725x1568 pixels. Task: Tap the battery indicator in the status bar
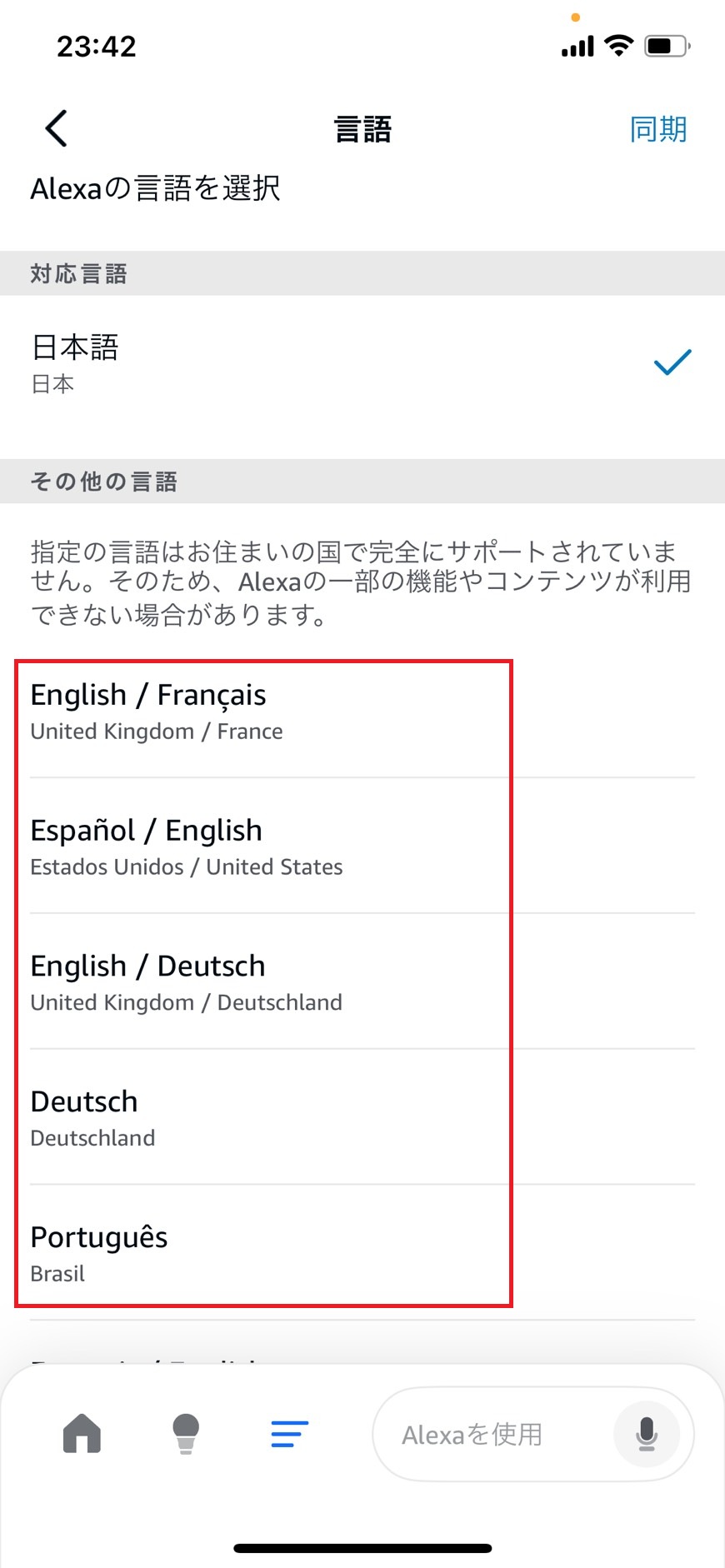pyautogui.click(x=667, y=46)
